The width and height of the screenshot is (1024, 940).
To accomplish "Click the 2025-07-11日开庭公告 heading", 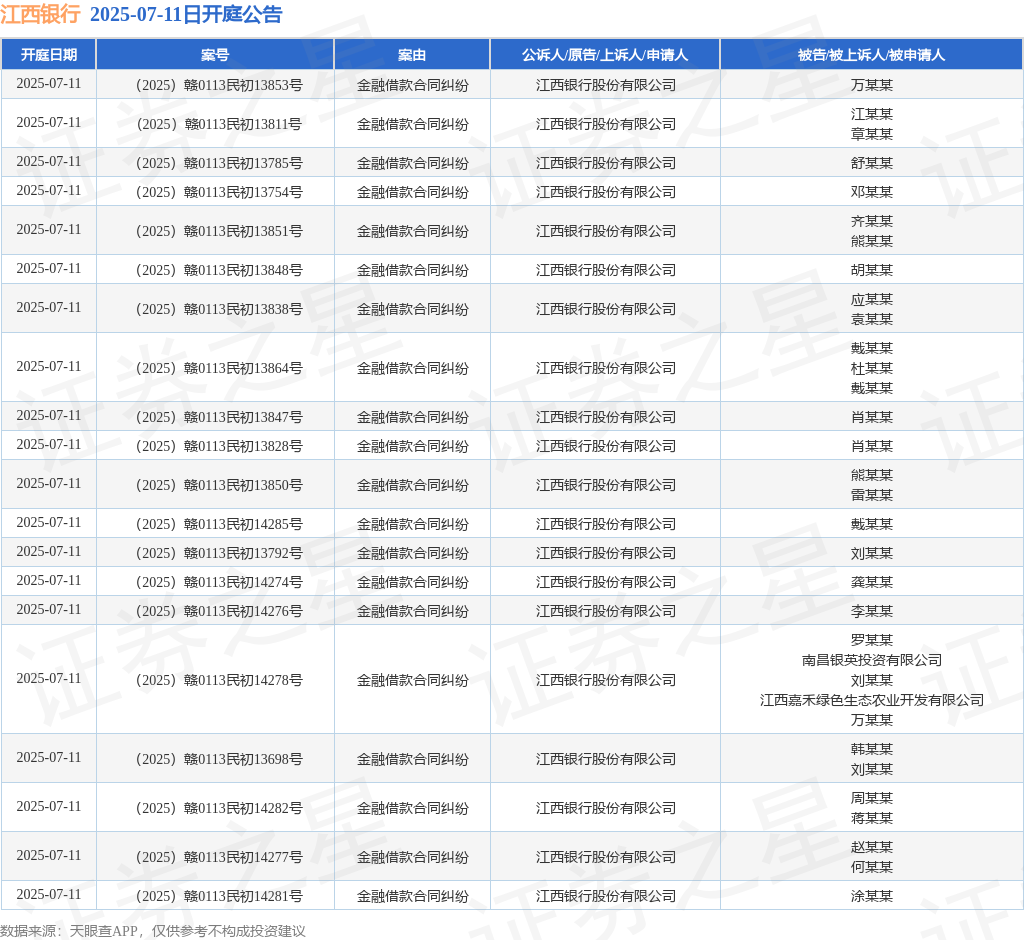I will click(x=186, y=14).
